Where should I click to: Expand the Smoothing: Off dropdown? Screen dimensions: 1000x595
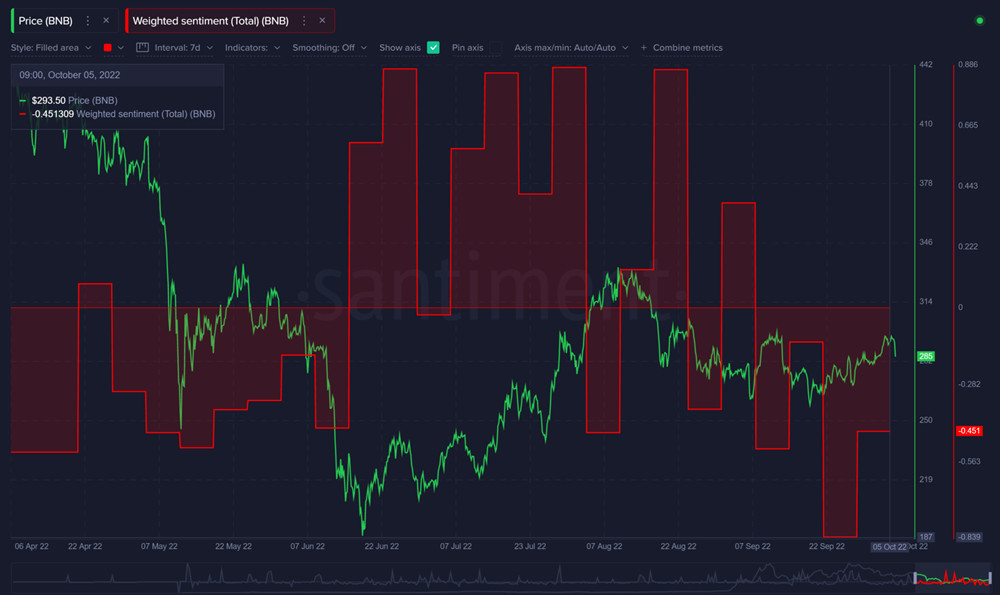[x=329, y=47]
